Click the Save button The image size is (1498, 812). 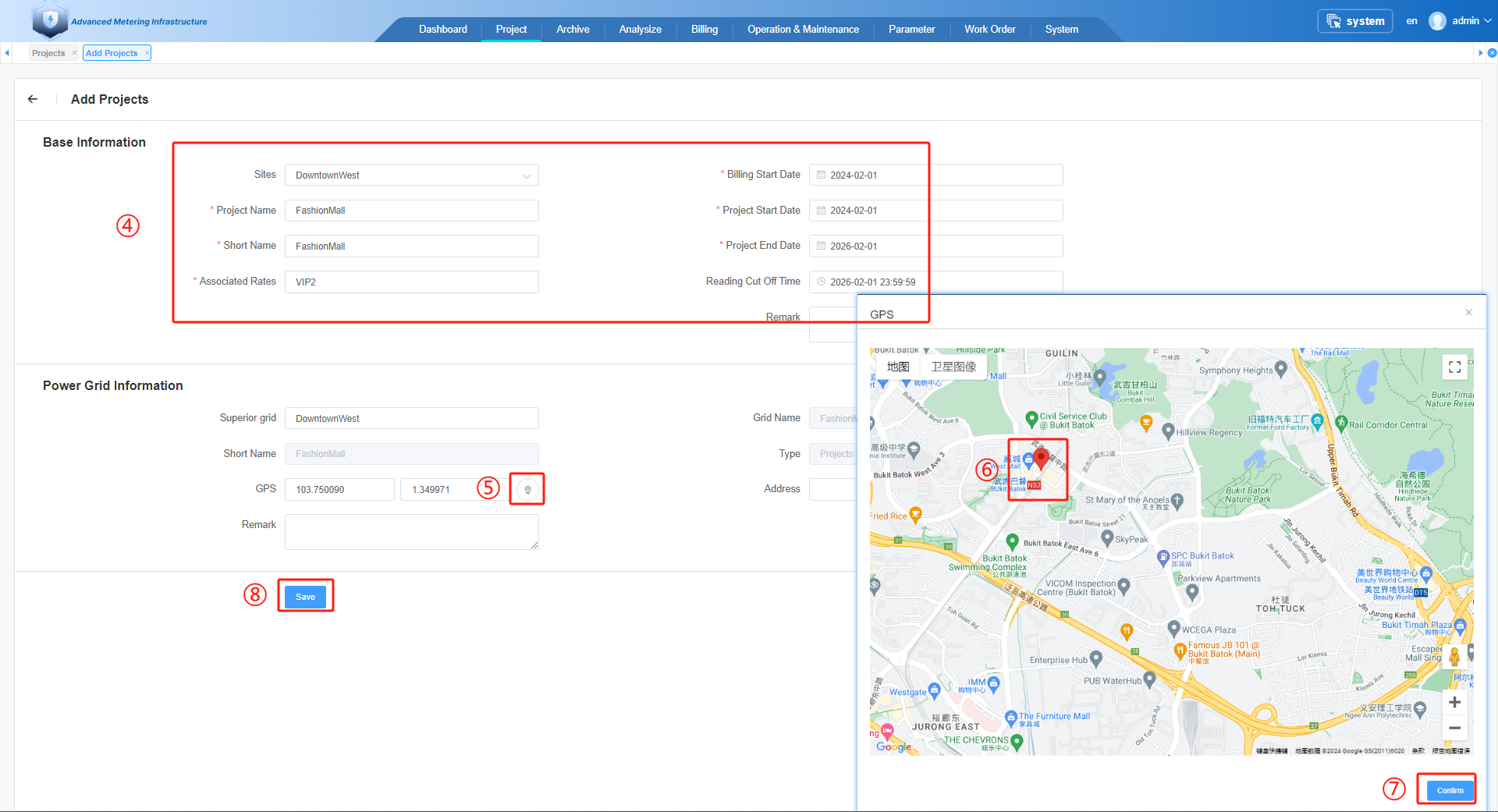tap(306, 597)
